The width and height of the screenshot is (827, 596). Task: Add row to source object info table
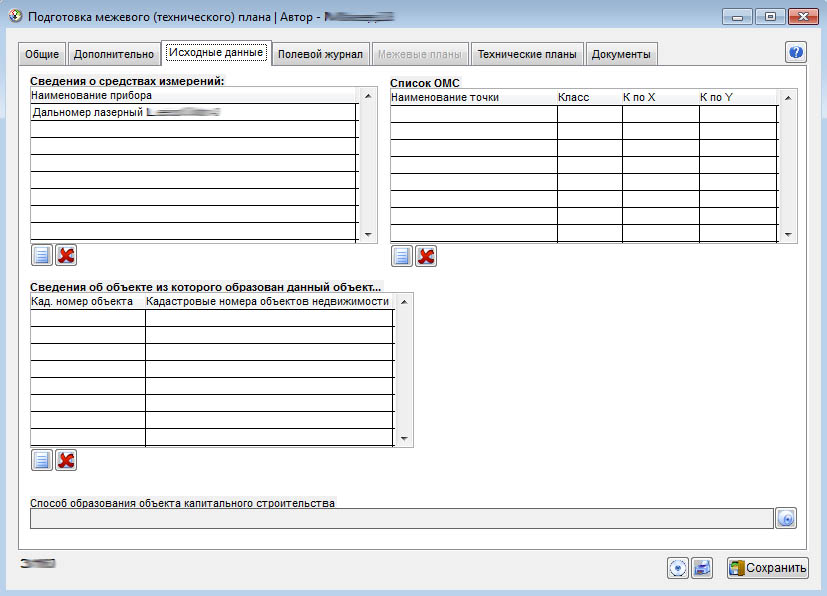click(41, 460)
